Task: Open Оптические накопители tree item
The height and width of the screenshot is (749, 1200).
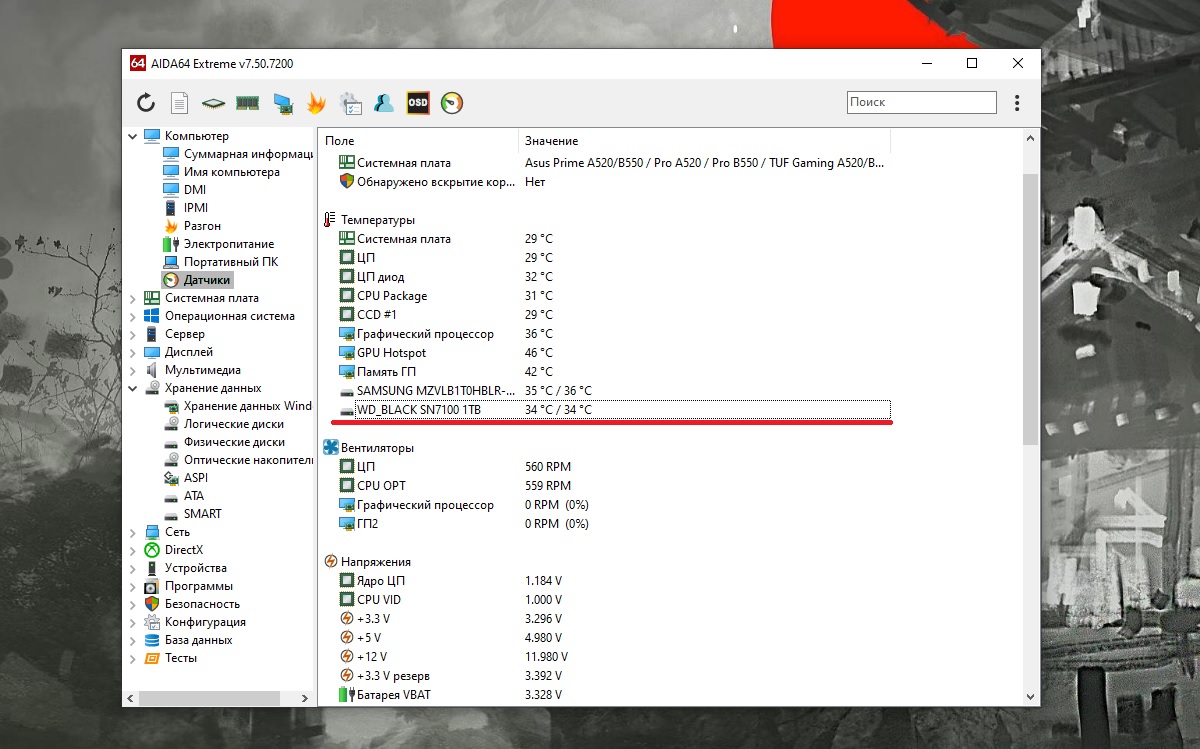Action: tap(237, 460)
